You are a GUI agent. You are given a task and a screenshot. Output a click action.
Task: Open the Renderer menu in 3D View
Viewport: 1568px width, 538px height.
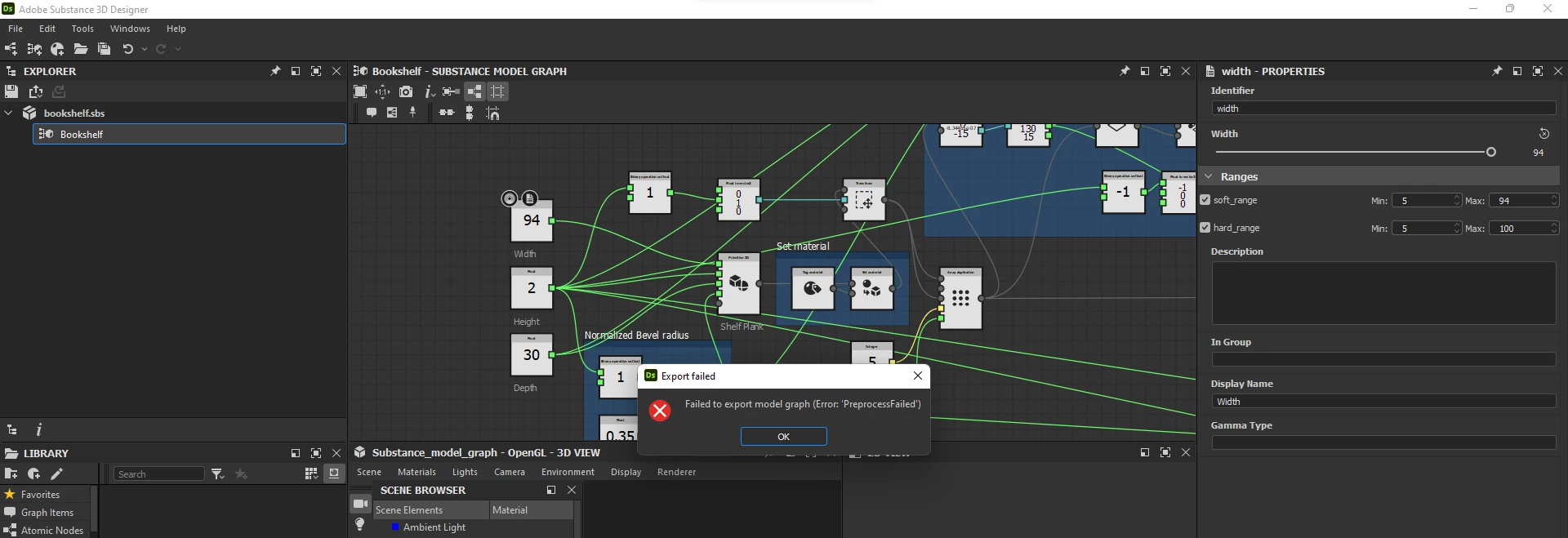(676, 472)
